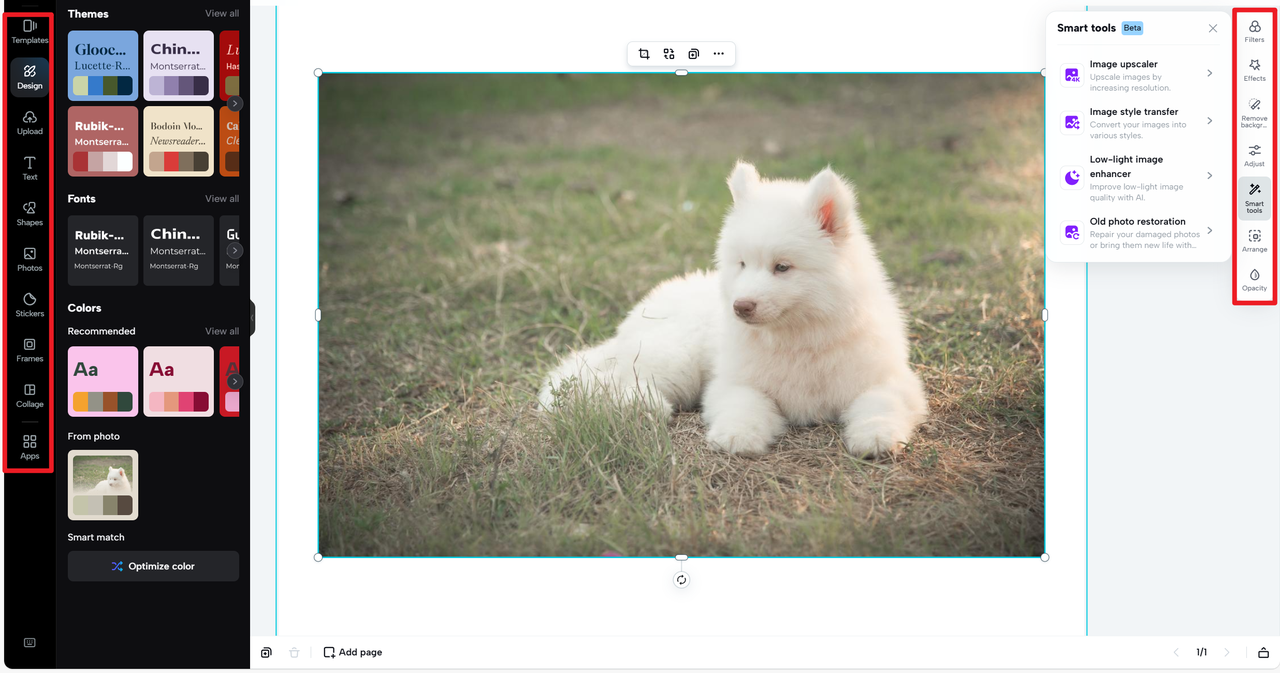The height and width of the screenshot is (673, 1280).
Task: Click the delete page trash icon
Action: [294, 652]
